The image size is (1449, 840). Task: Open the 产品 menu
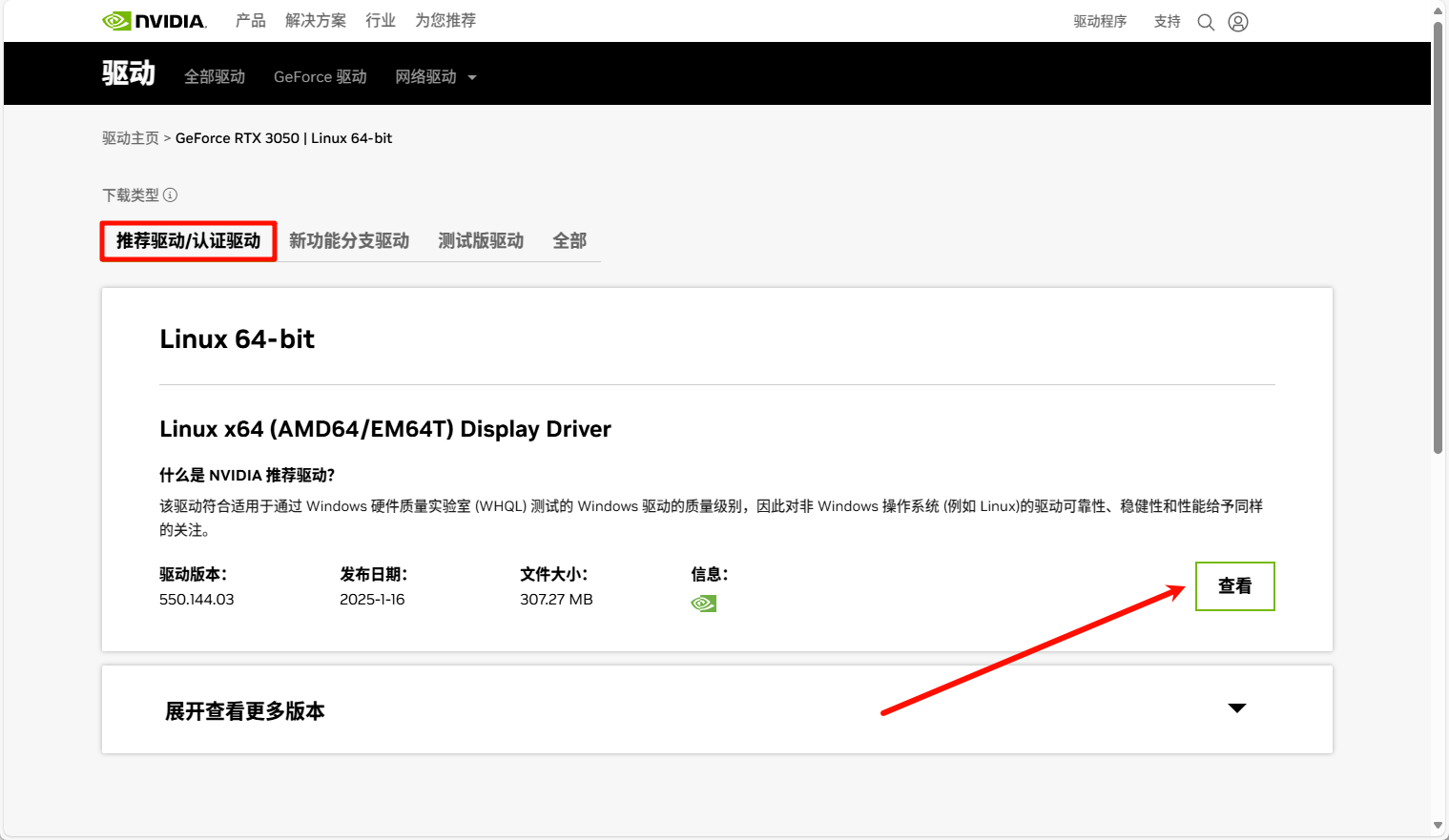[251, 21]
